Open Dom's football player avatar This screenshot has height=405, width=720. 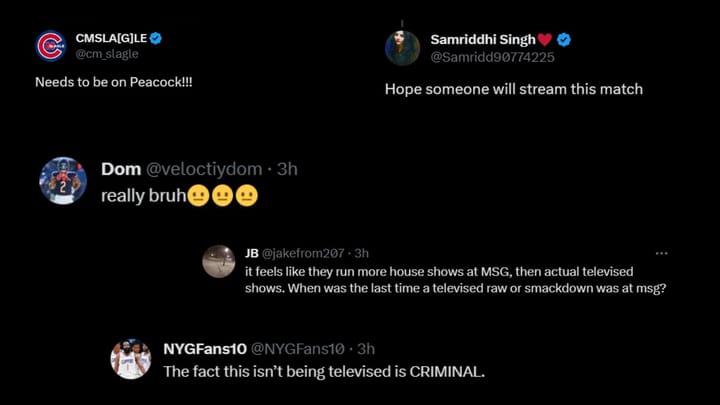(62, 180)
